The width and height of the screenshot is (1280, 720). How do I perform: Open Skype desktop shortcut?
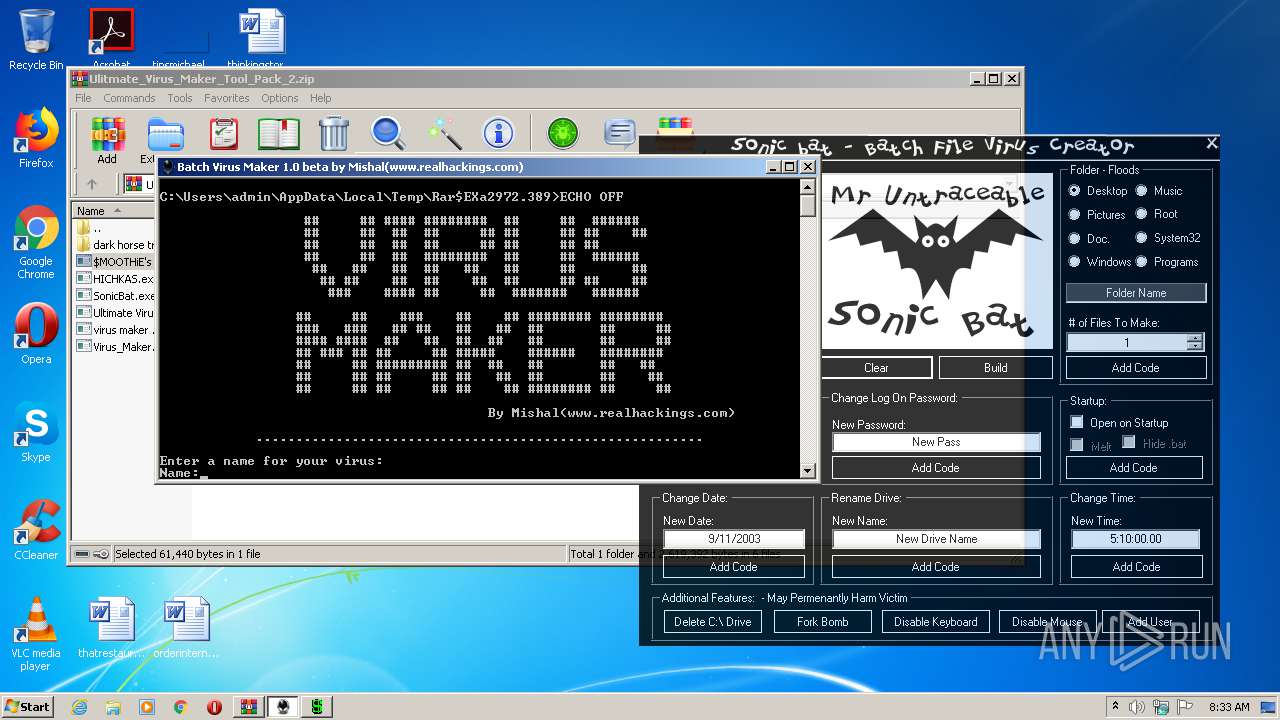36,433
